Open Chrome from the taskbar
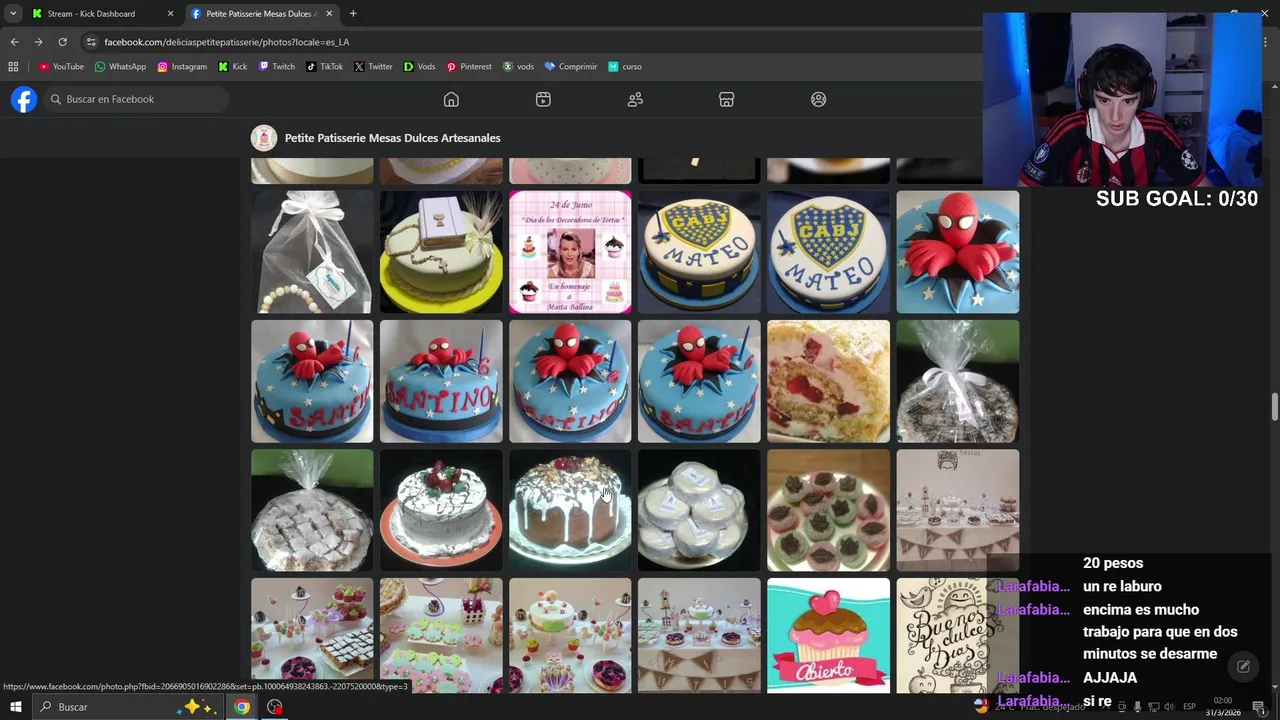This screenshot has width=1280, height=720. (242, 707)
